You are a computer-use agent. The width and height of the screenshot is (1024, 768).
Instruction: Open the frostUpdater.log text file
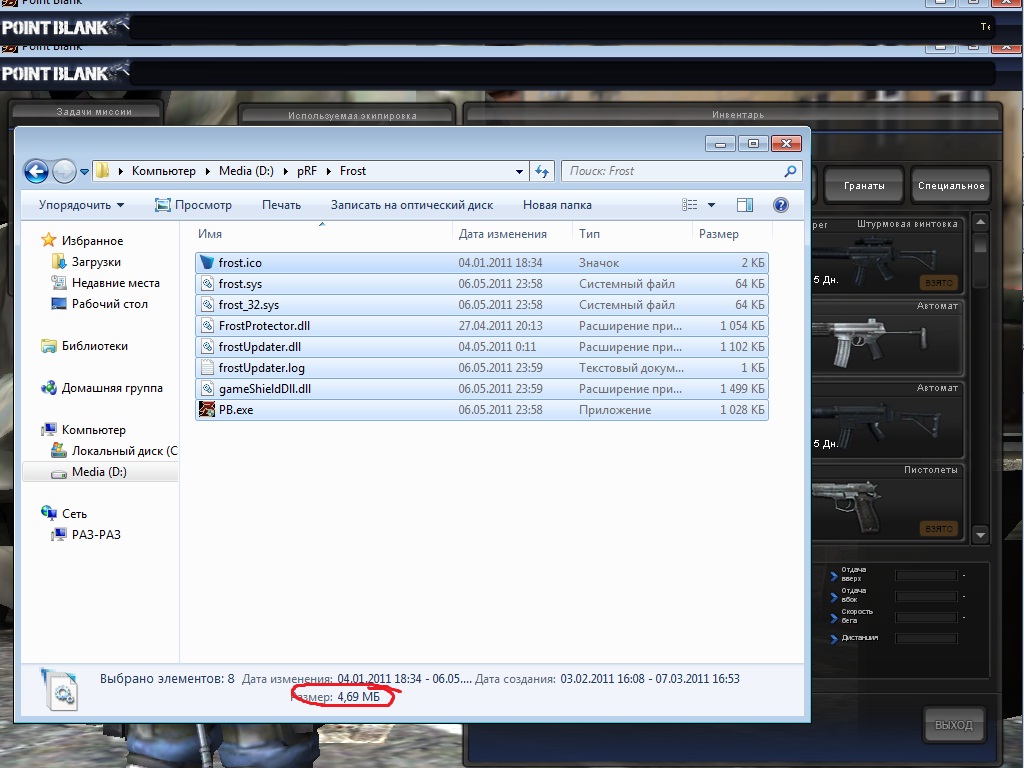(261, 368)
